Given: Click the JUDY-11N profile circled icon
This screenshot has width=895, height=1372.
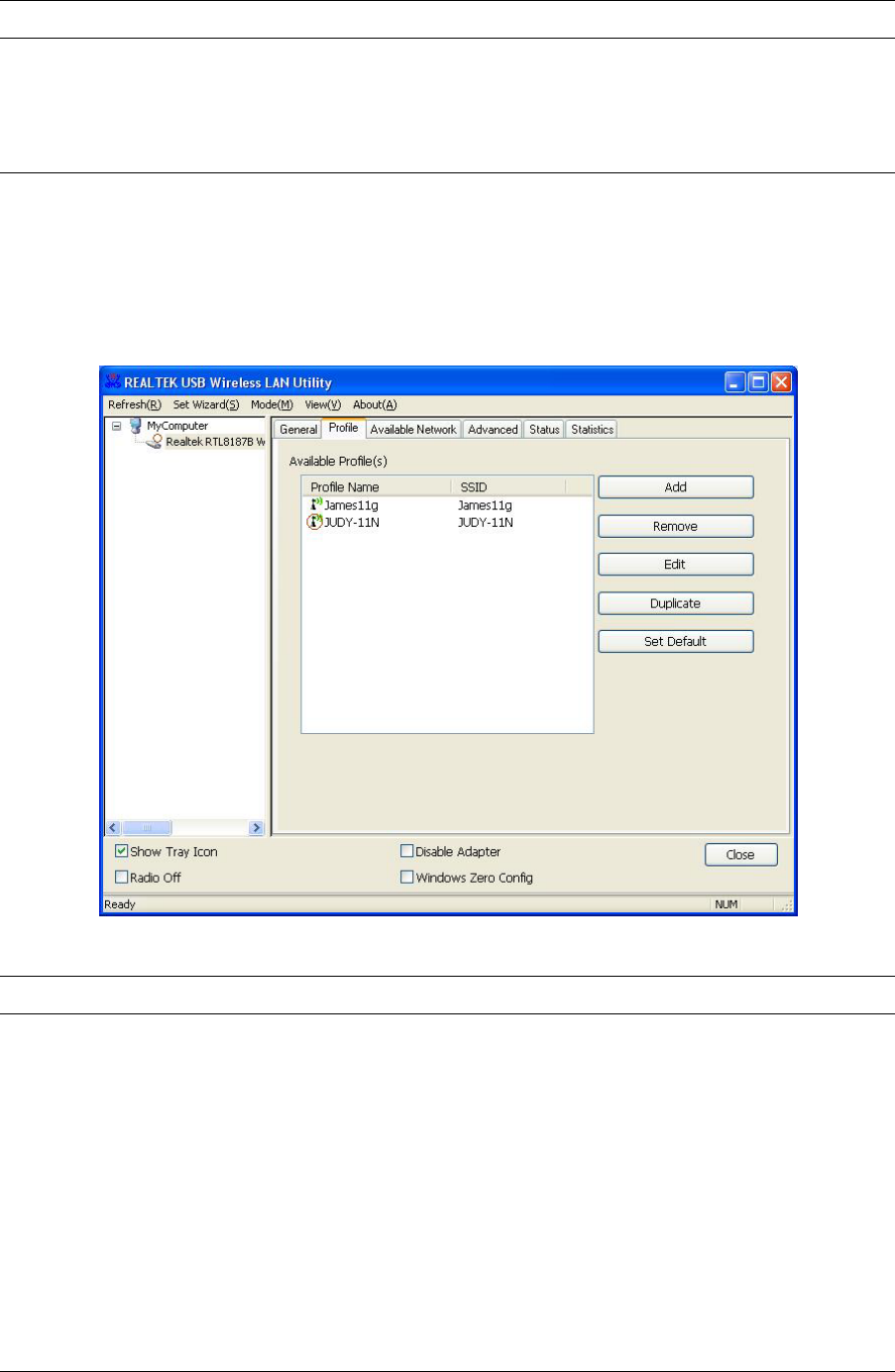Looking at the screenshot, I should coord(315,522).
